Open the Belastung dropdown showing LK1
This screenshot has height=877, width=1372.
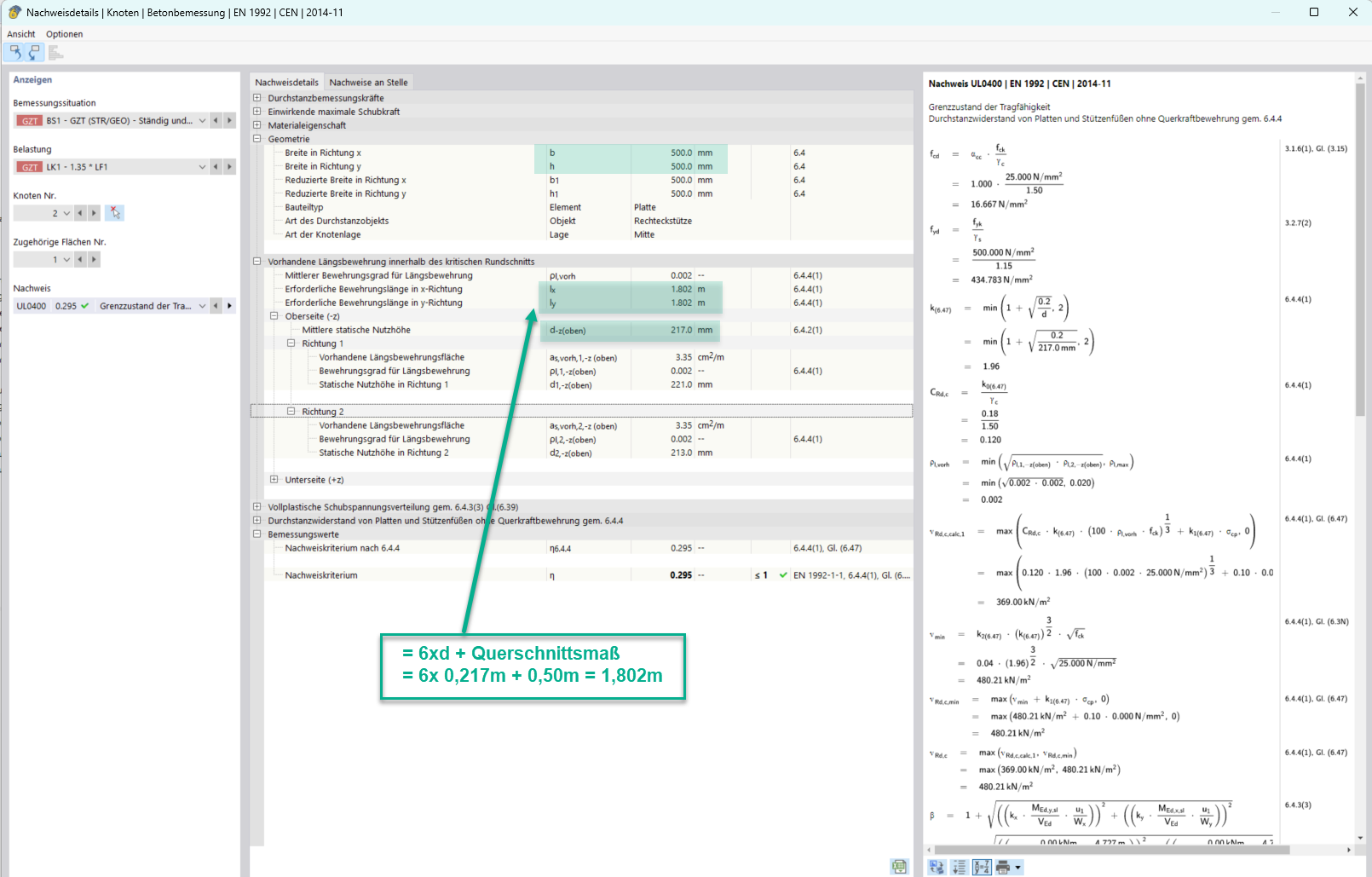pyautogui.click(x=202, y=167)
